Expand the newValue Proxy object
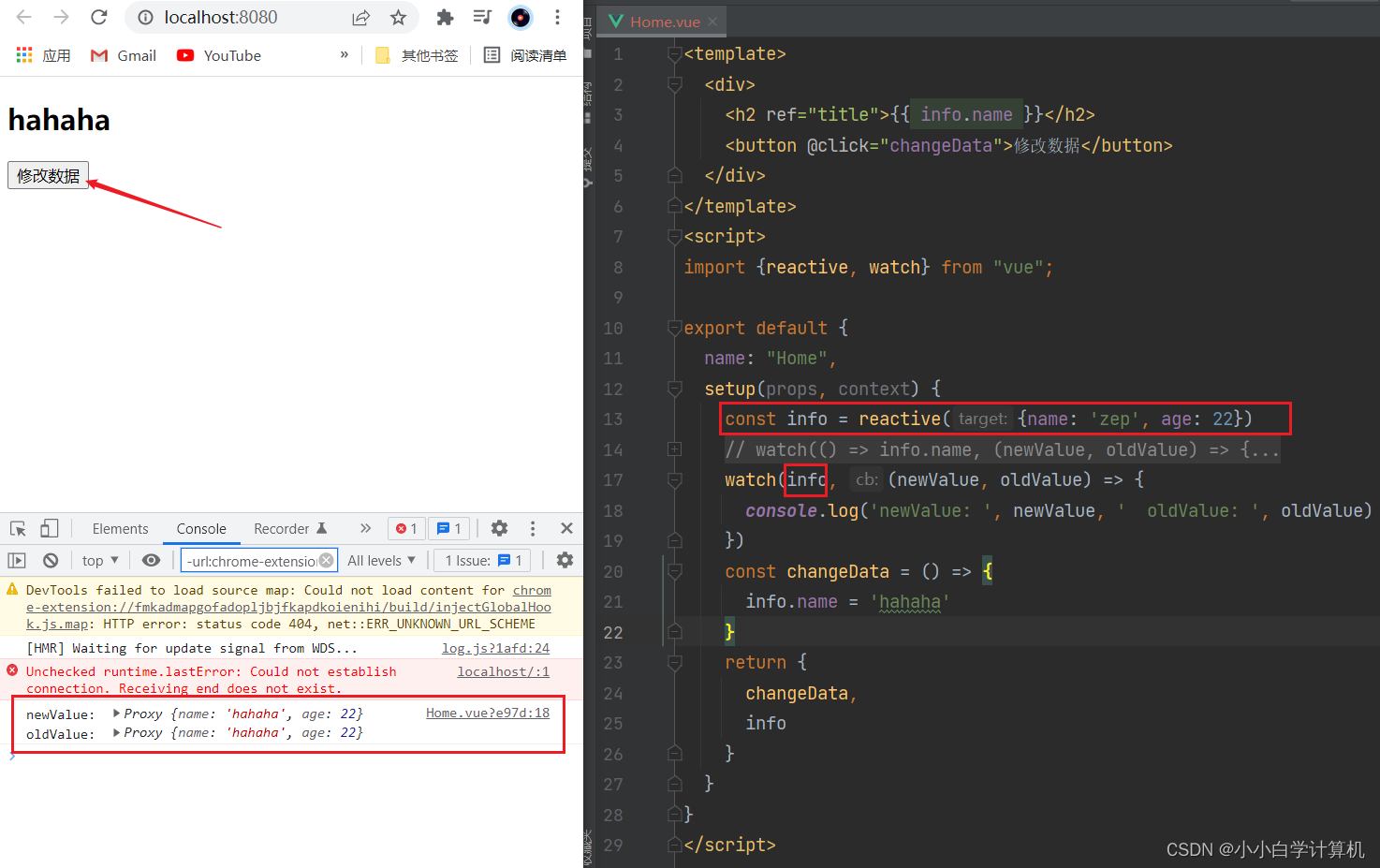The width and height of the screenshot is (1380, 868). (117, 713)
